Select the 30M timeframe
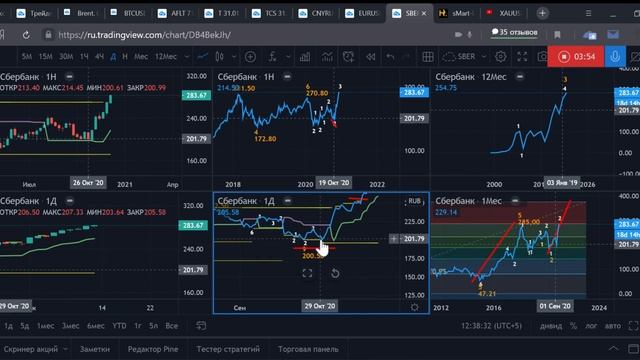Image resolution: width=640 pixels, height=360 pixels. (66, 57)
